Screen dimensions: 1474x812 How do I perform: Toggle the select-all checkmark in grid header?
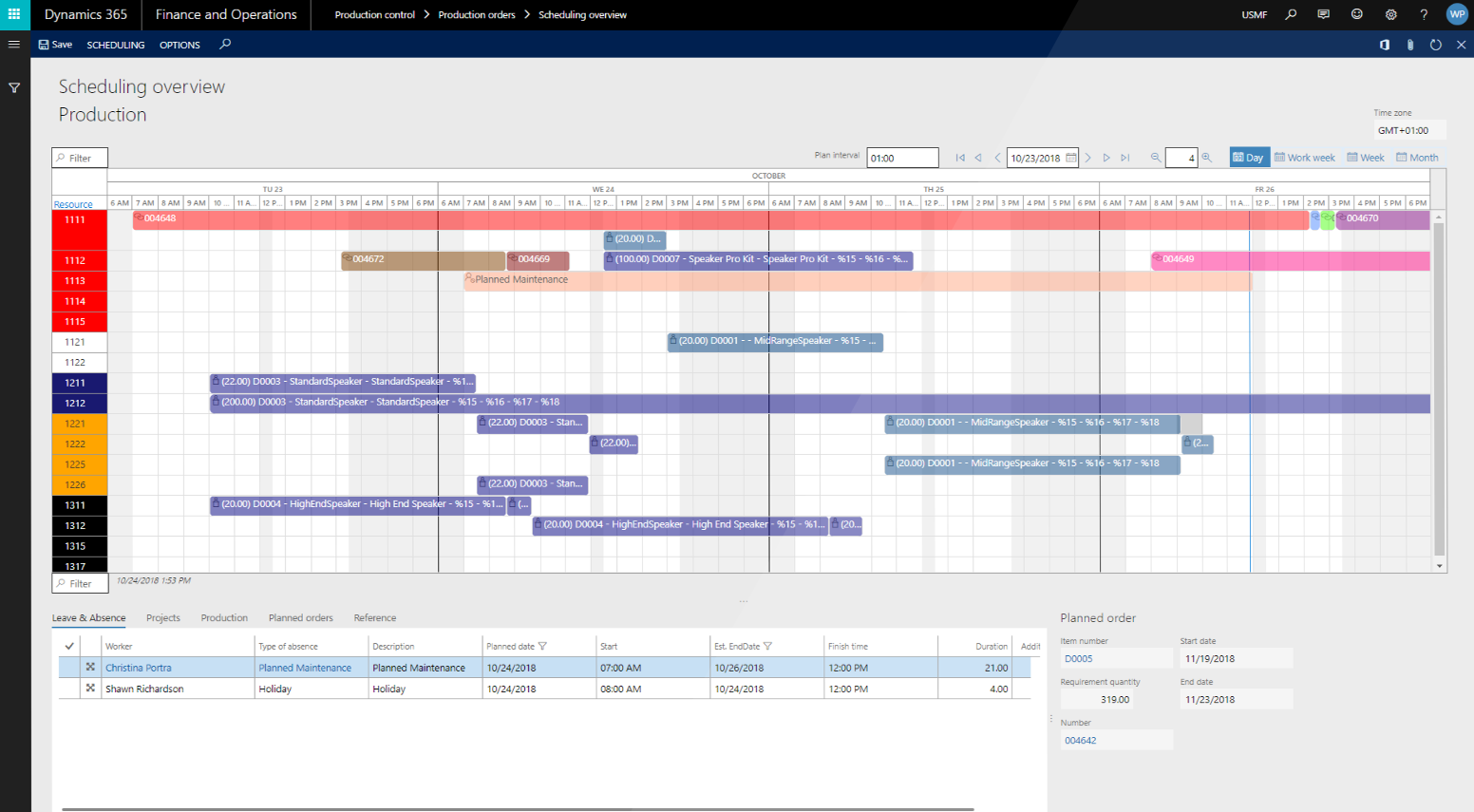click(69, 646)
